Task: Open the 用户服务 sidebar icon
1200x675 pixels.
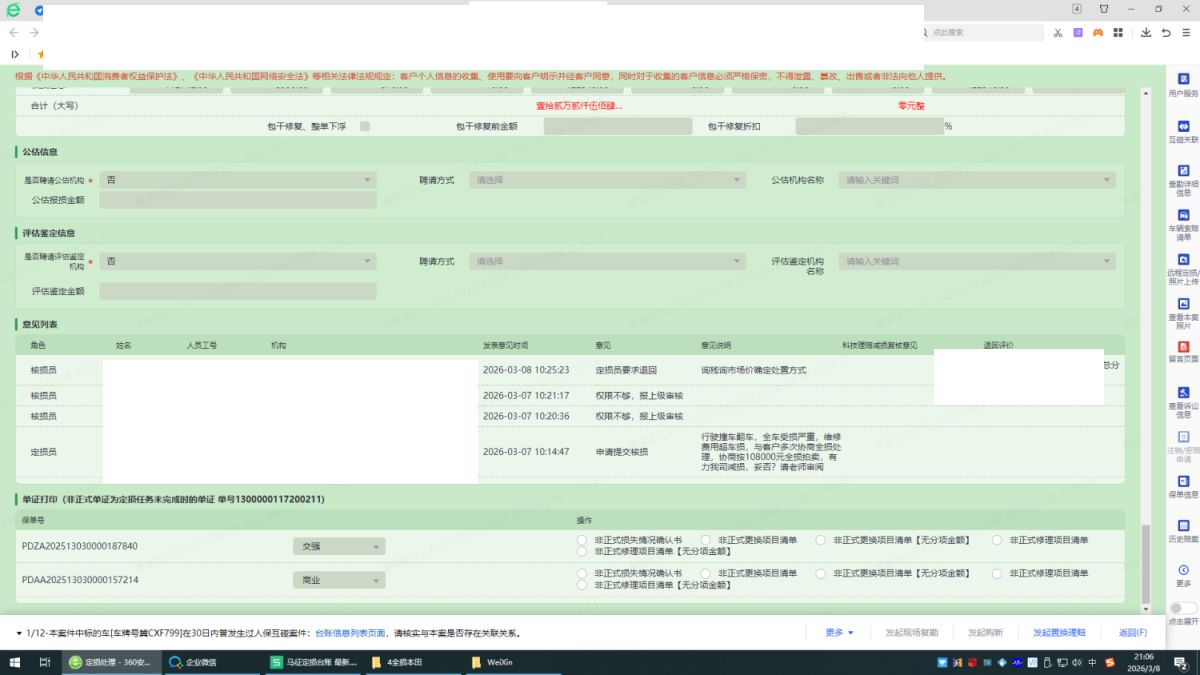Action: pyautogui.click(x=1183, y=82)
